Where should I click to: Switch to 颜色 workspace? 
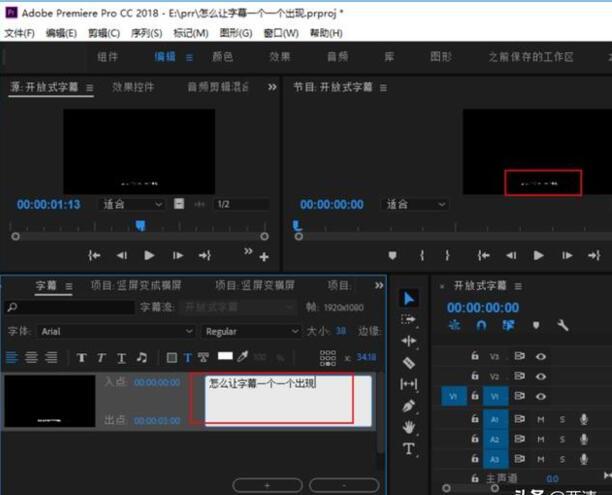pos(222,57)
